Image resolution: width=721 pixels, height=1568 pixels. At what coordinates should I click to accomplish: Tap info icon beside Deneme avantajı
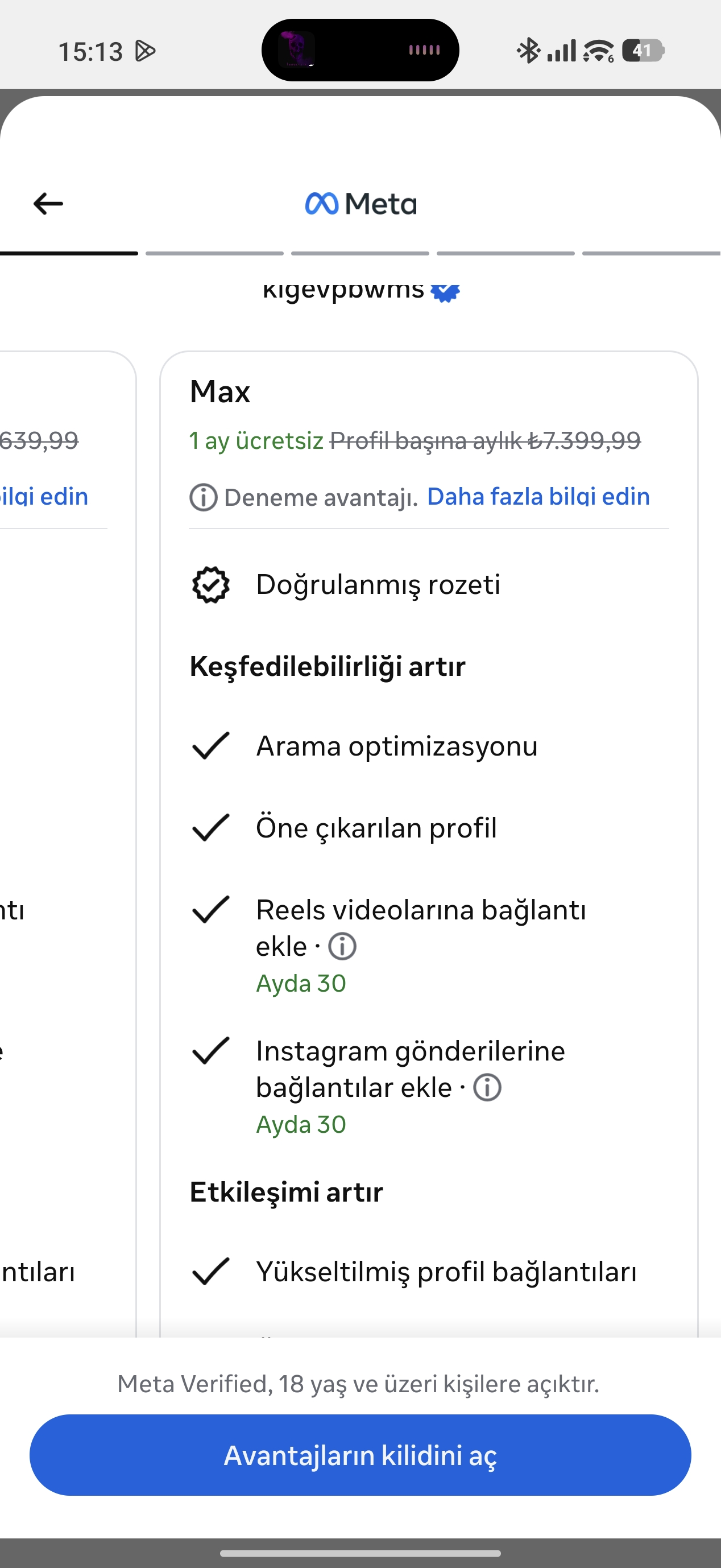203,497
